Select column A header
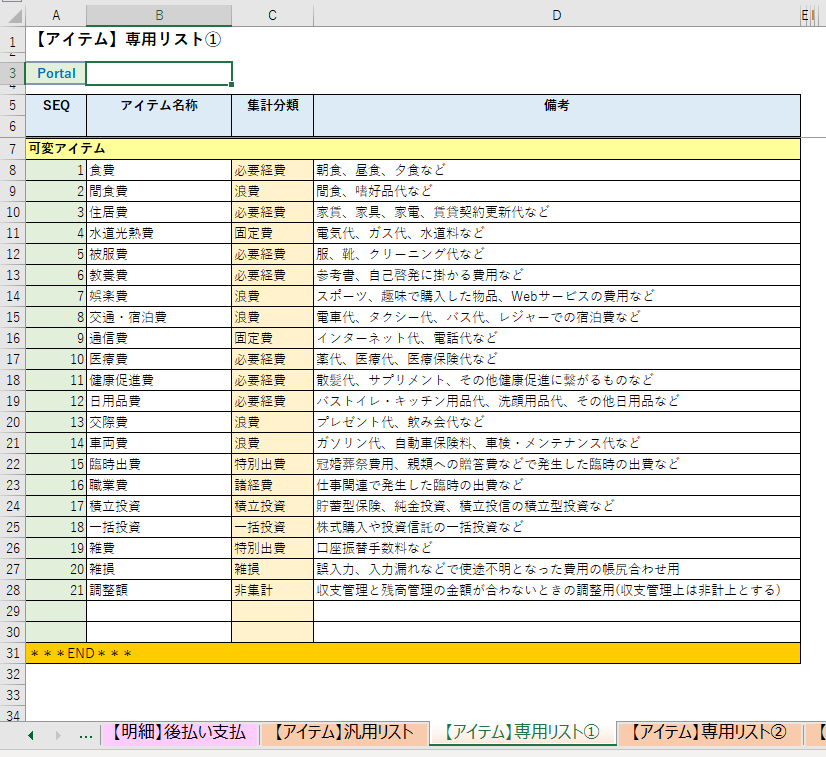Image resolution: width=826 pixels, height=757 pixels. (x=56, y=16)
